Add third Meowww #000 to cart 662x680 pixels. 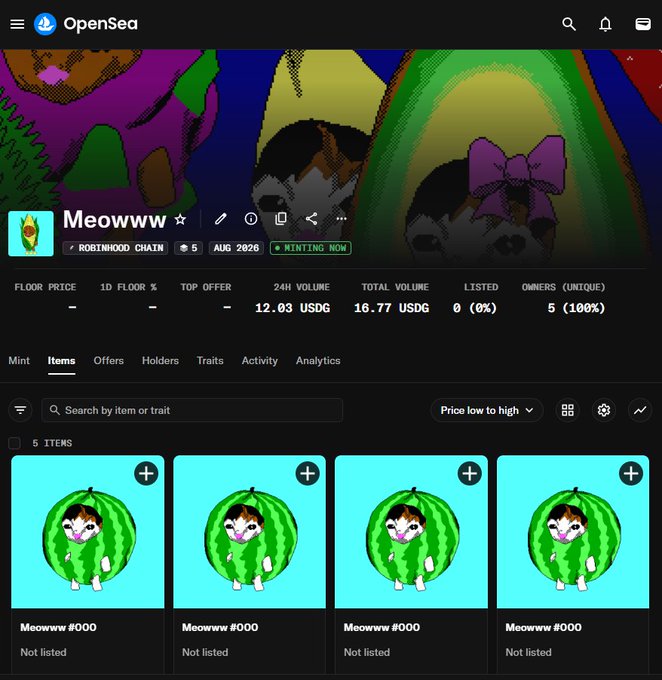pos(469,473)
